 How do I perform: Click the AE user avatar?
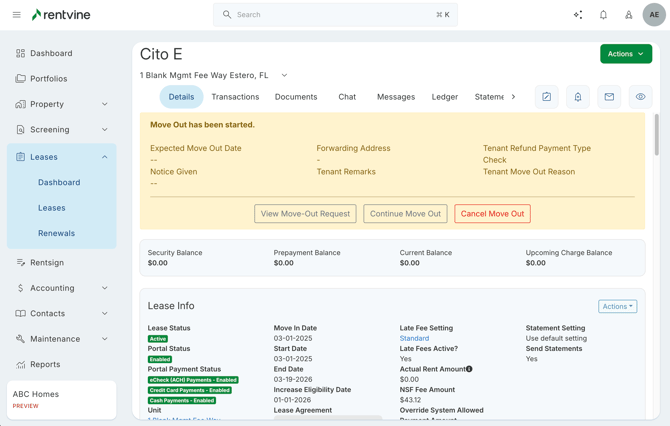click(x=654, y=15)
